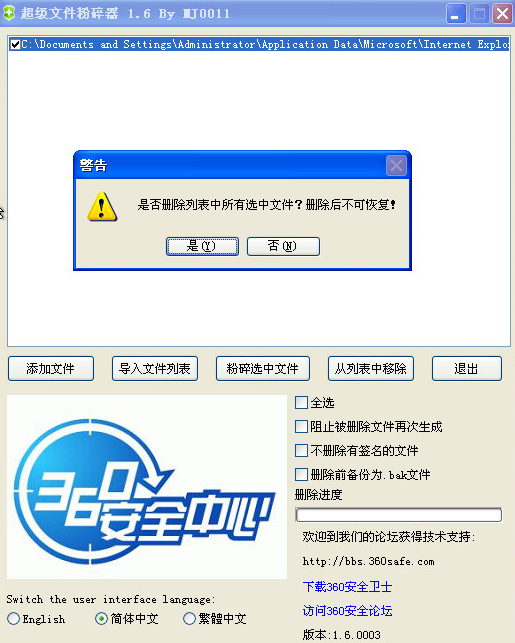Viewport: 515px width, 643px height.
Task: Click the 360安全中心 logo image
Action: pyautogui.click(x=147, y=487)
